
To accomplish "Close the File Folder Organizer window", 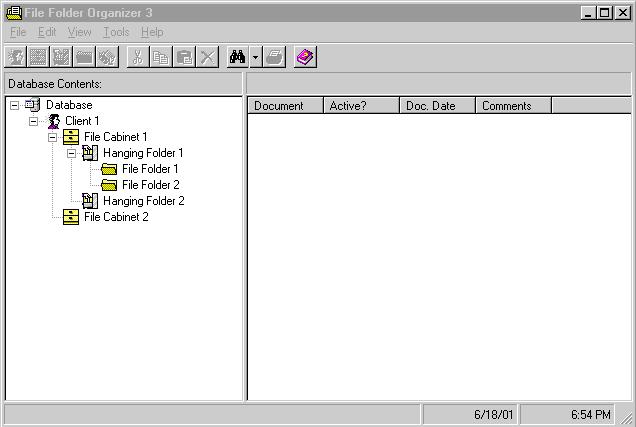I will [622, 13].
